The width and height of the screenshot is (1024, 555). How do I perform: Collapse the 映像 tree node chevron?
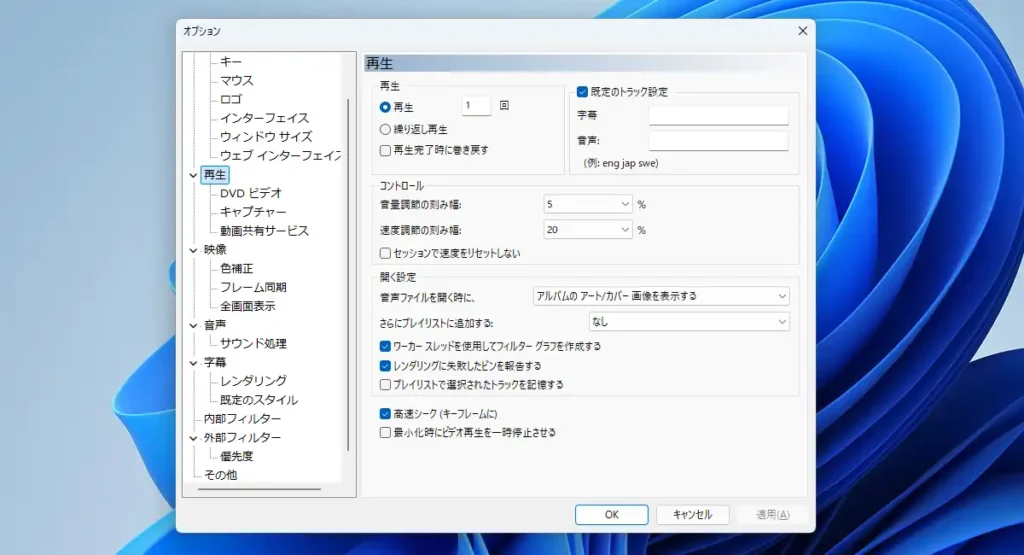[x=193, y=250]
